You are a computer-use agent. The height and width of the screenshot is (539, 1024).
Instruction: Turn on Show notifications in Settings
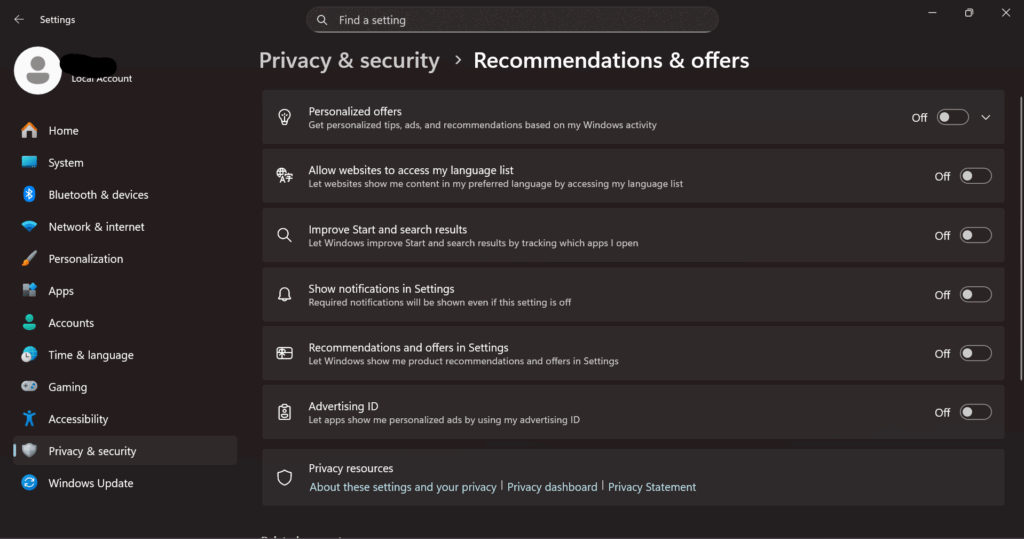[x=975, y=294]
